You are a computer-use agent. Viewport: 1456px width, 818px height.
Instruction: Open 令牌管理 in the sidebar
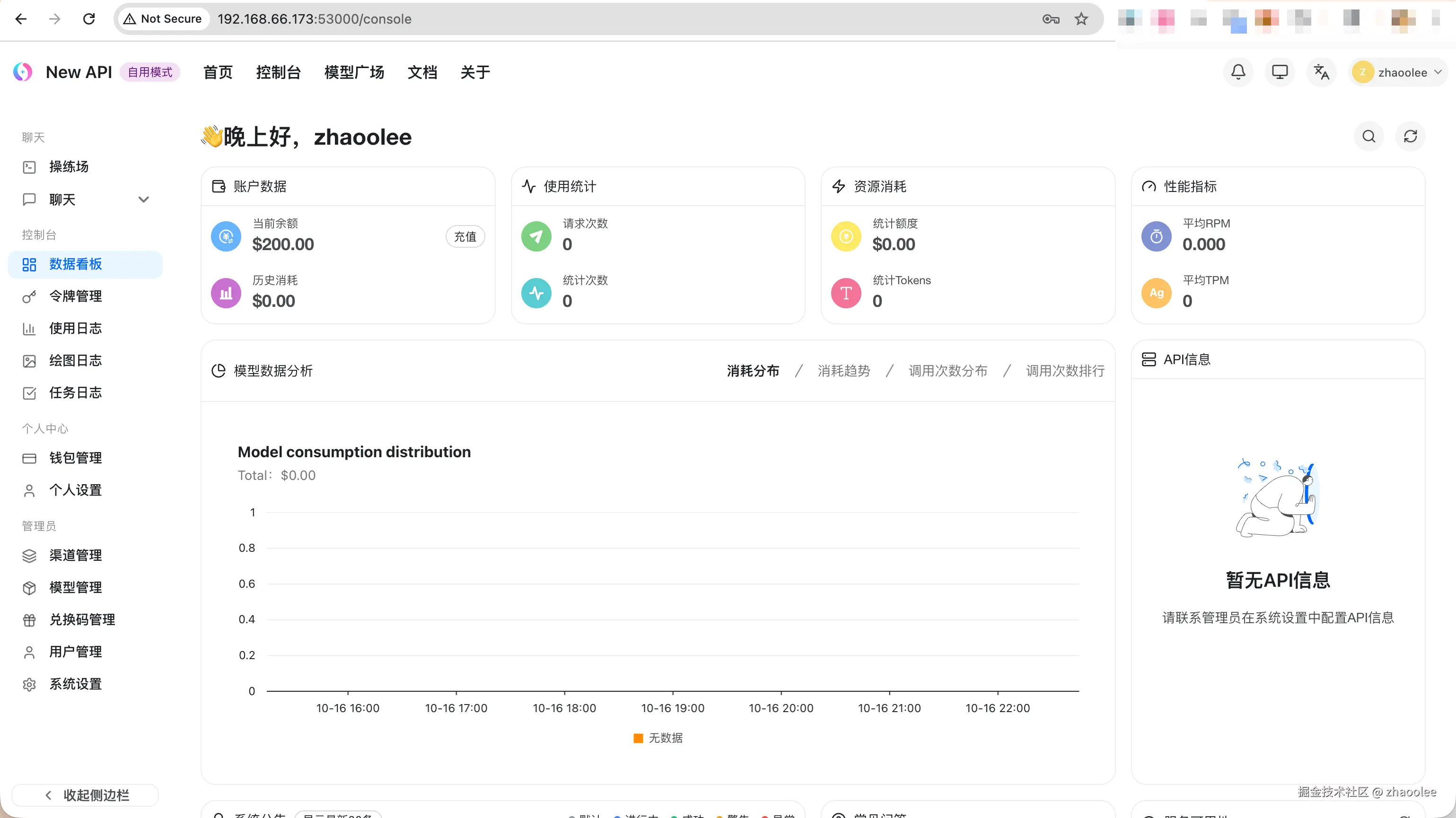coord(75,296)
